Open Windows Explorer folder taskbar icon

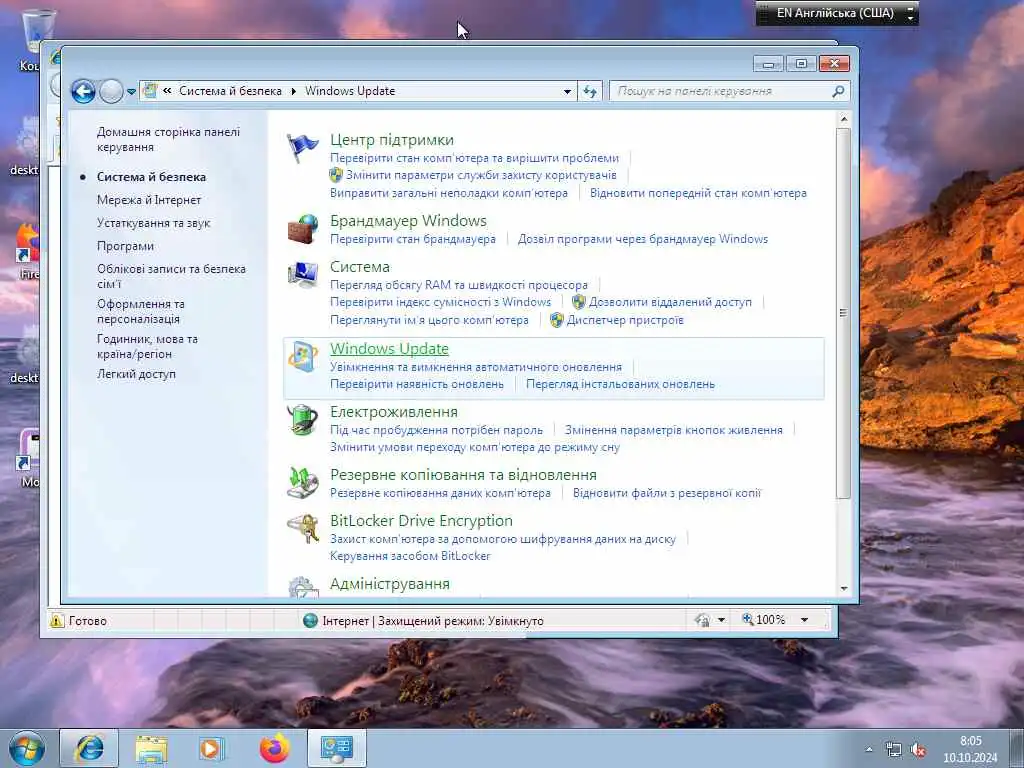pyautogui.click(x=151, y=748)
